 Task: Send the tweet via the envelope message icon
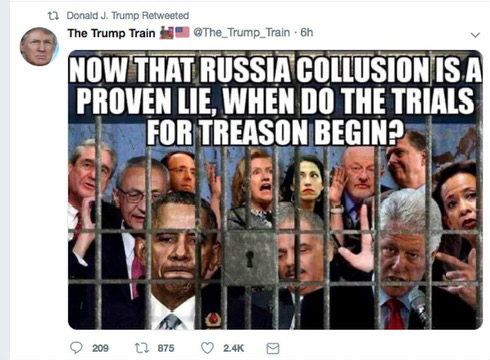273,349
